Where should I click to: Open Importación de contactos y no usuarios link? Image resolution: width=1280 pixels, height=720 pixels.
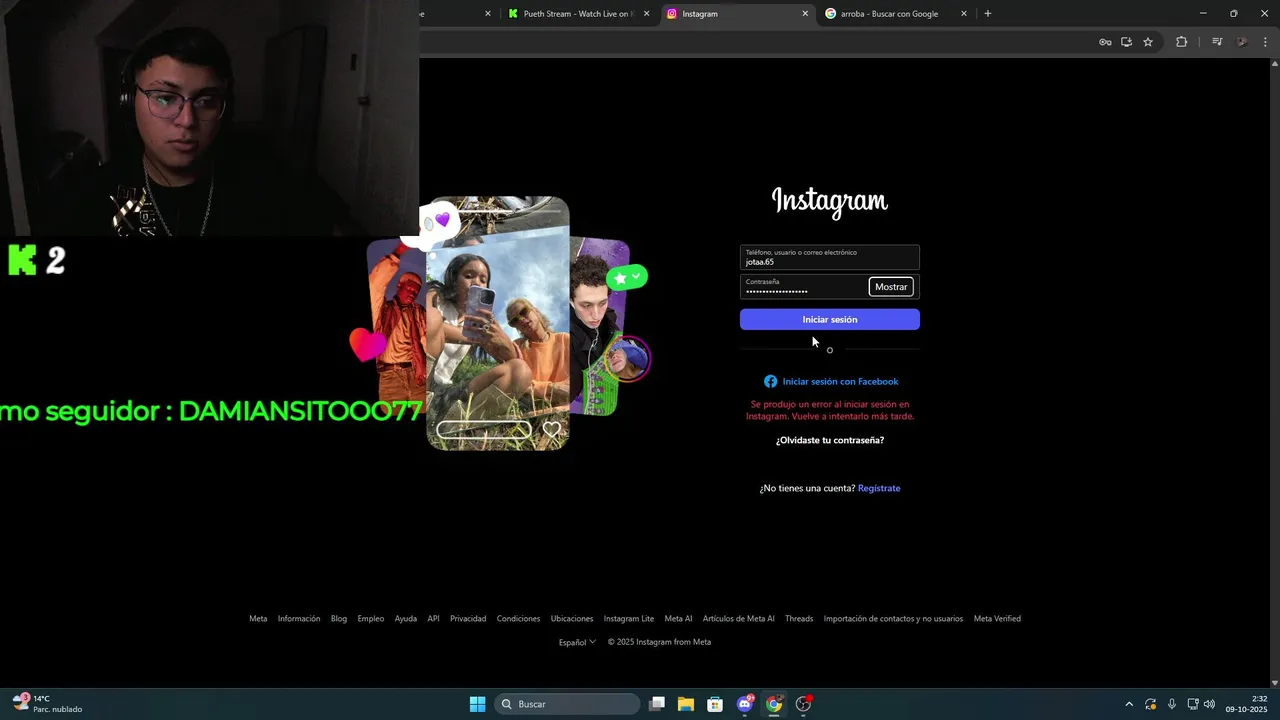click(x=893, y=618)
